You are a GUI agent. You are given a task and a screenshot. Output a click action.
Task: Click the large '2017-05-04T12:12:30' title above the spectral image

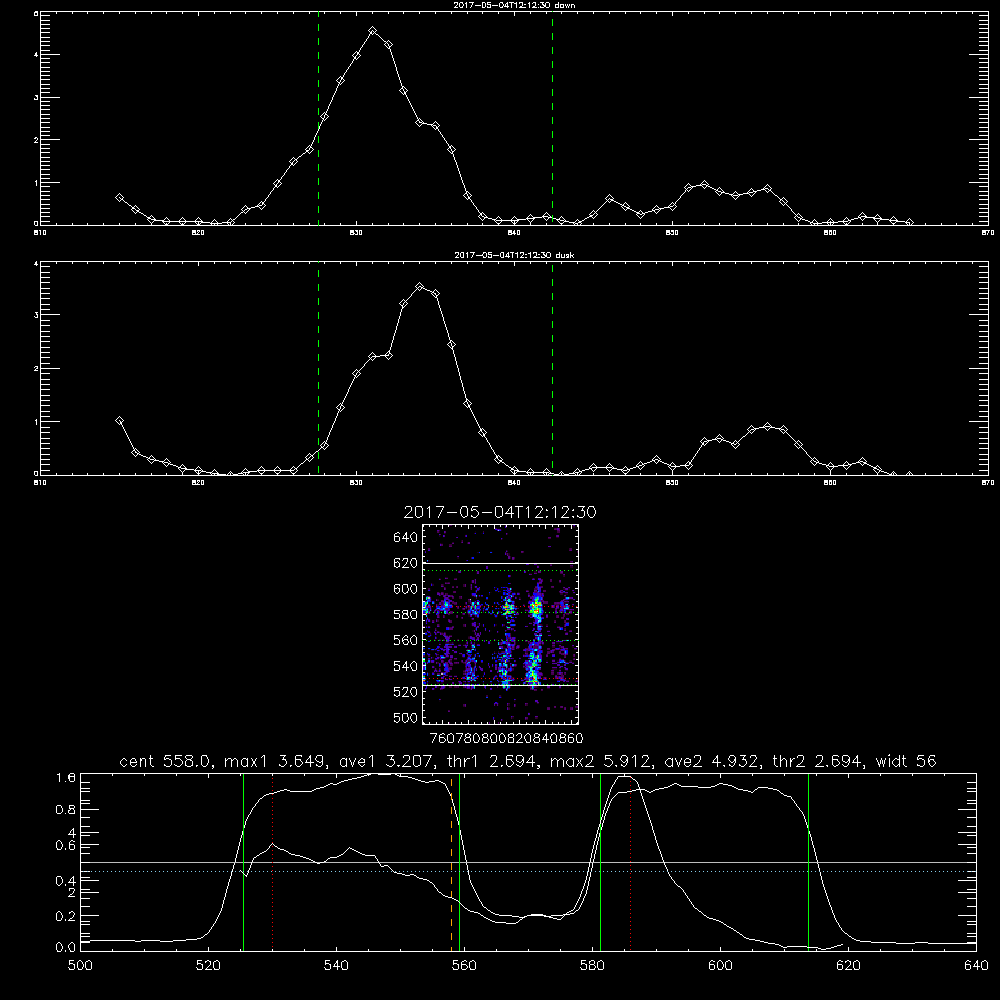coord(500,512)
